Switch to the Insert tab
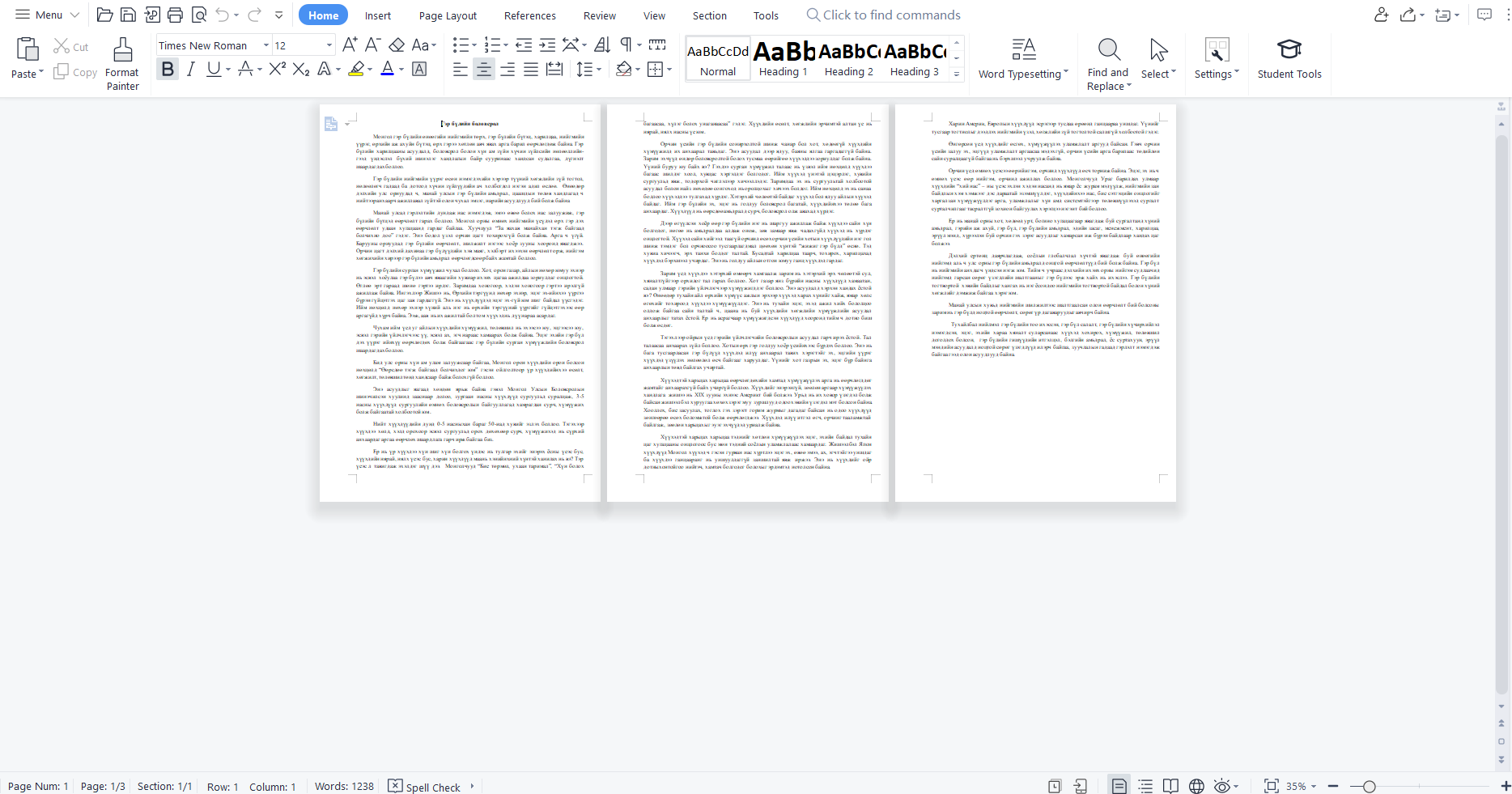 [377, 15]
